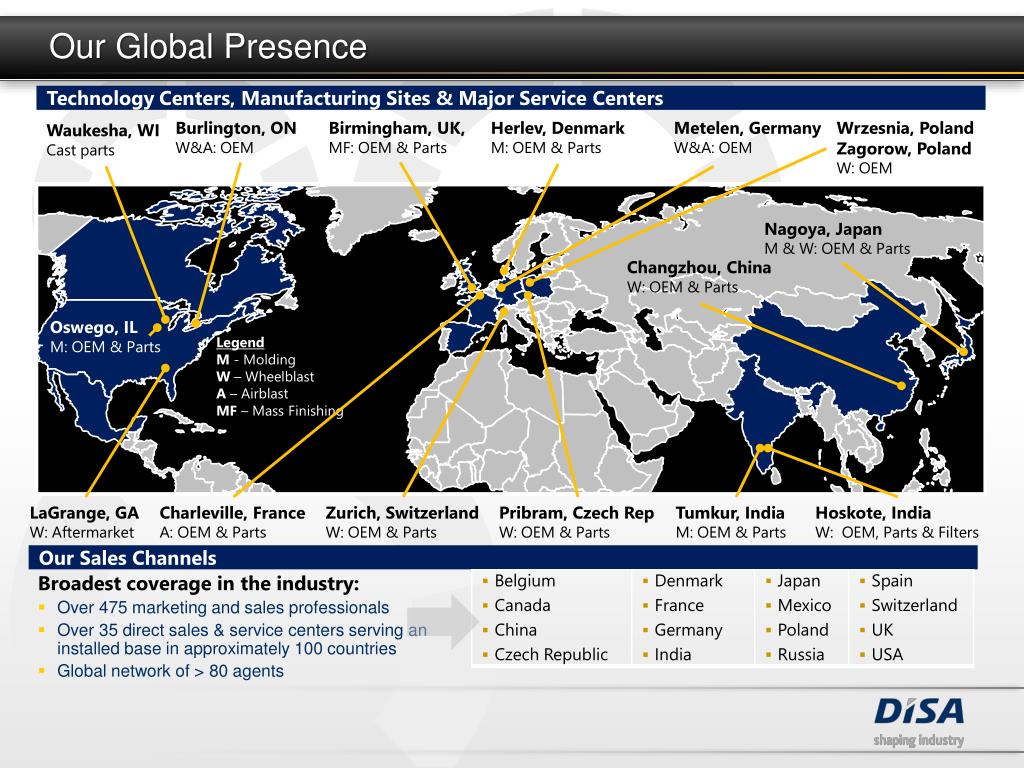The width and height of the screenshot is (1024, 768).
Task: Click "Poland" in the sales channels country list
Action: pos(803,630)
